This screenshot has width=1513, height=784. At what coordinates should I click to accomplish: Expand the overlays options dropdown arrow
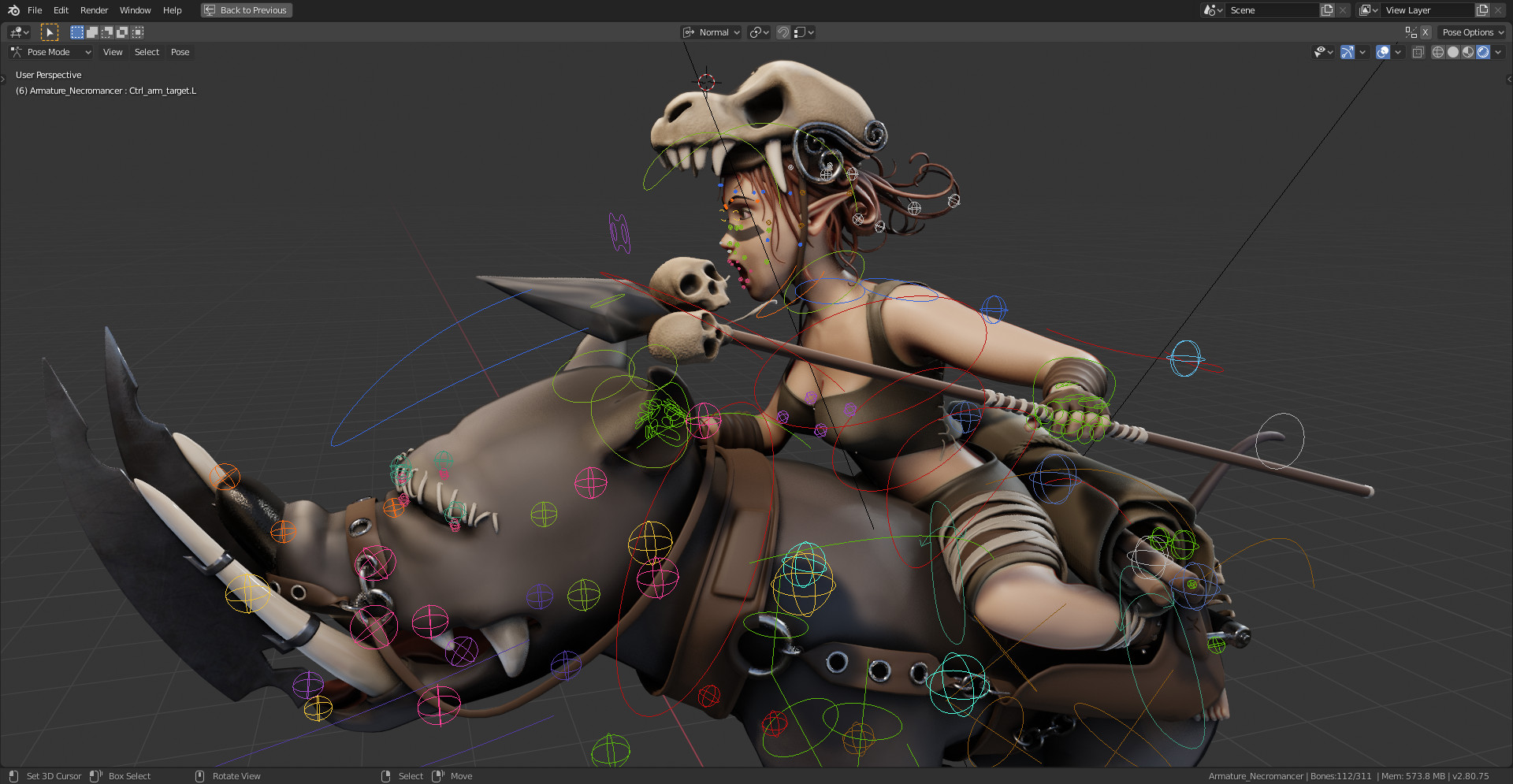point(1397,52)
